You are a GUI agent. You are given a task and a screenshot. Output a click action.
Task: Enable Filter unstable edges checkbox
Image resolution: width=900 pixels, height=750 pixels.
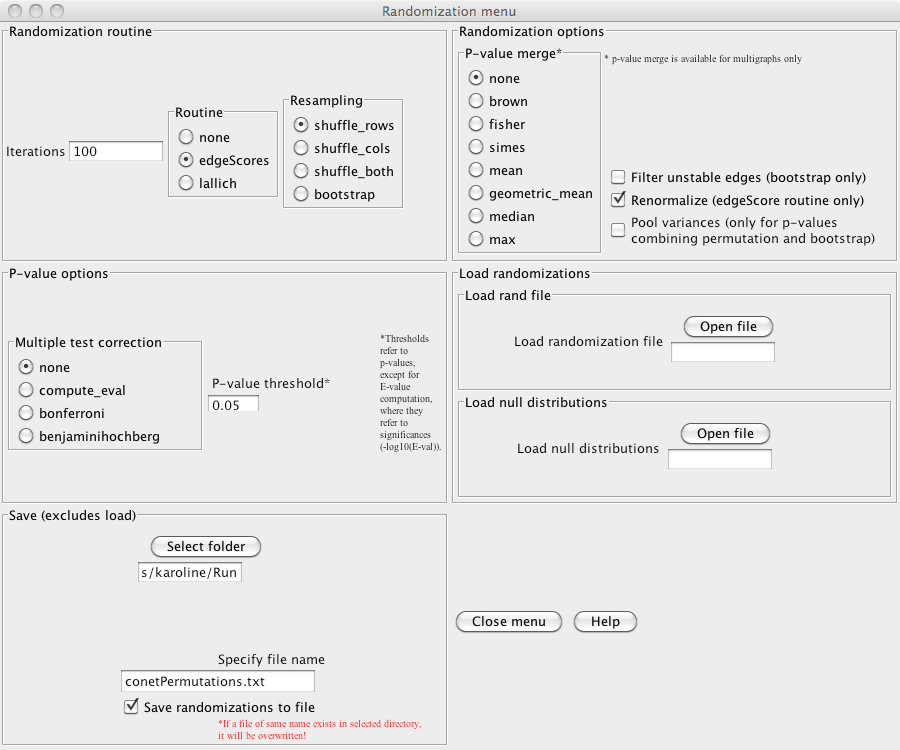tap(618, 177)
